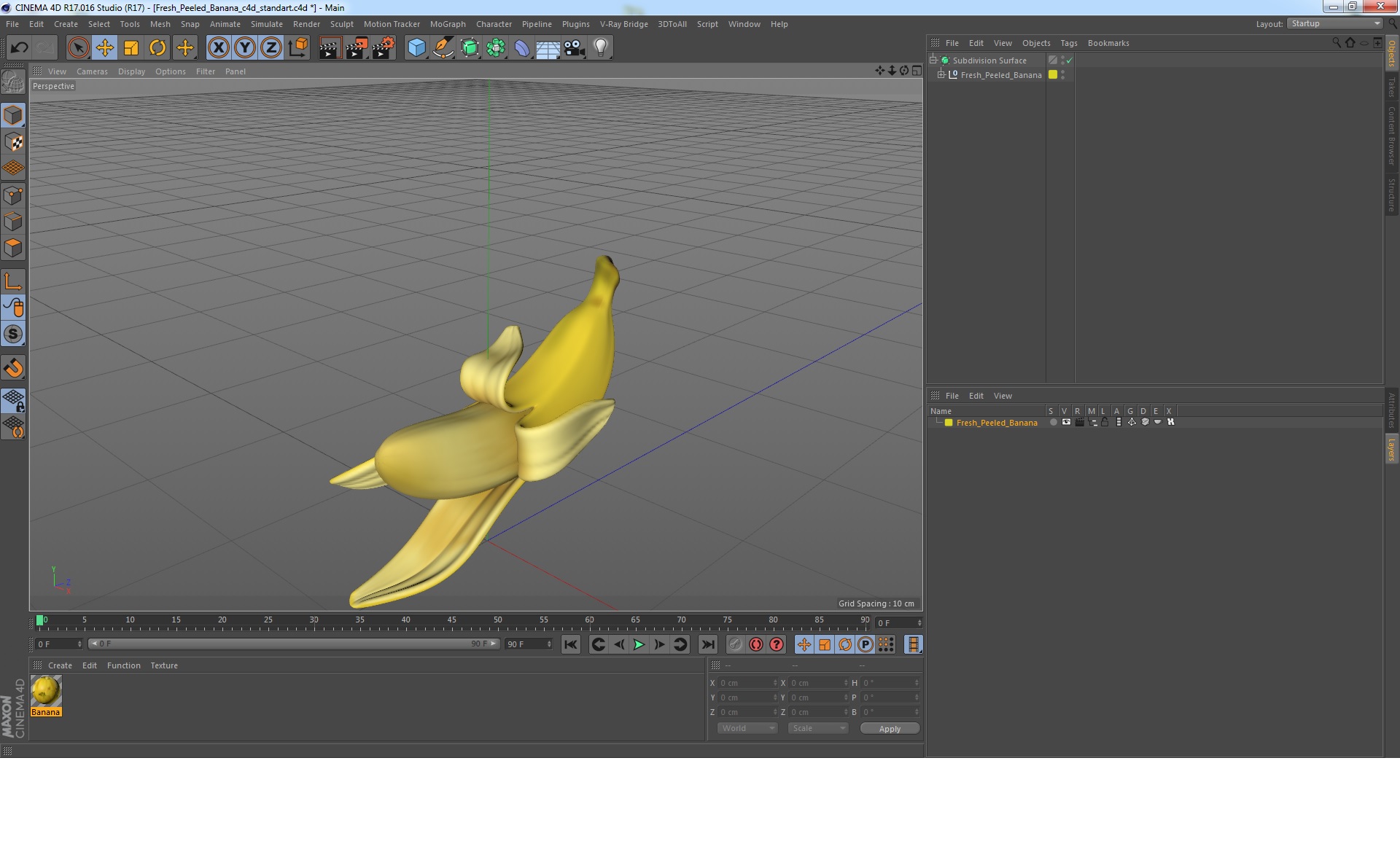This screenshot has width=1400, height=844.
Task: Open the MoGraph menu
Action: pyautogui.click(x=447, y=24)
